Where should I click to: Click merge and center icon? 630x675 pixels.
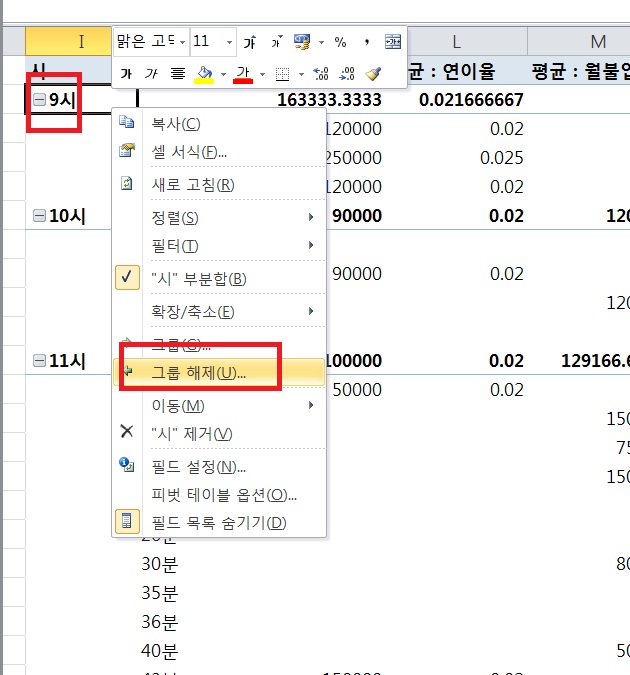[x=393, y=42]
